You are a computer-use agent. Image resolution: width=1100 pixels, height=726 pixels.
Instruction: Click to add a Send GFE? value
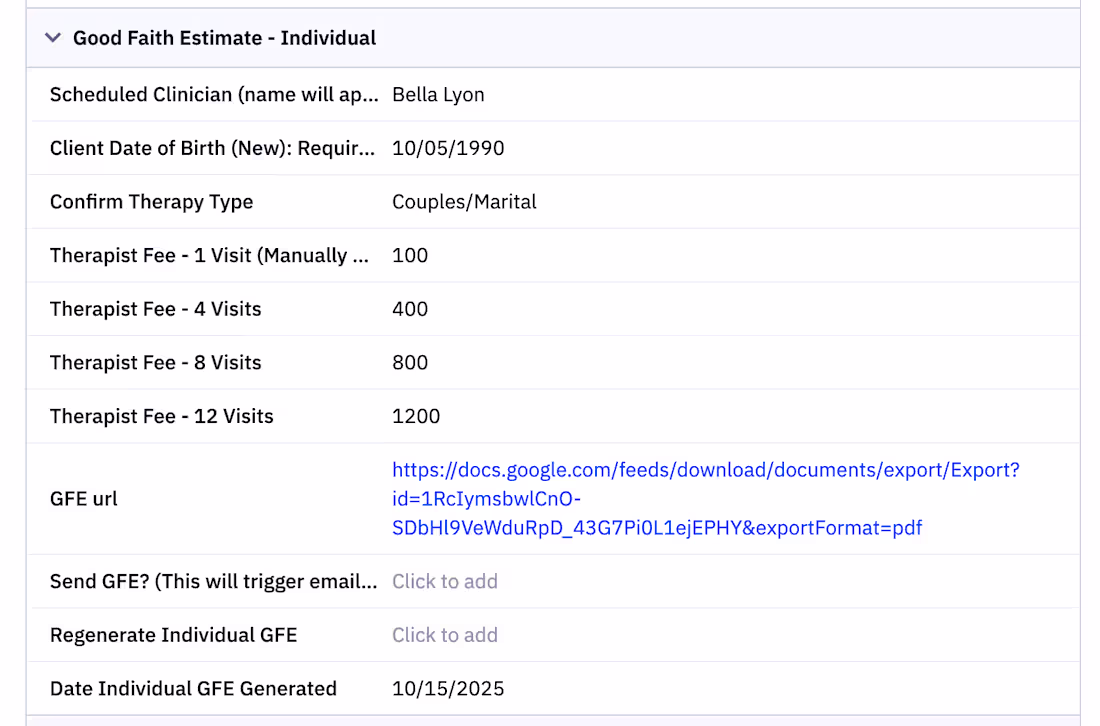click(445, 581)
